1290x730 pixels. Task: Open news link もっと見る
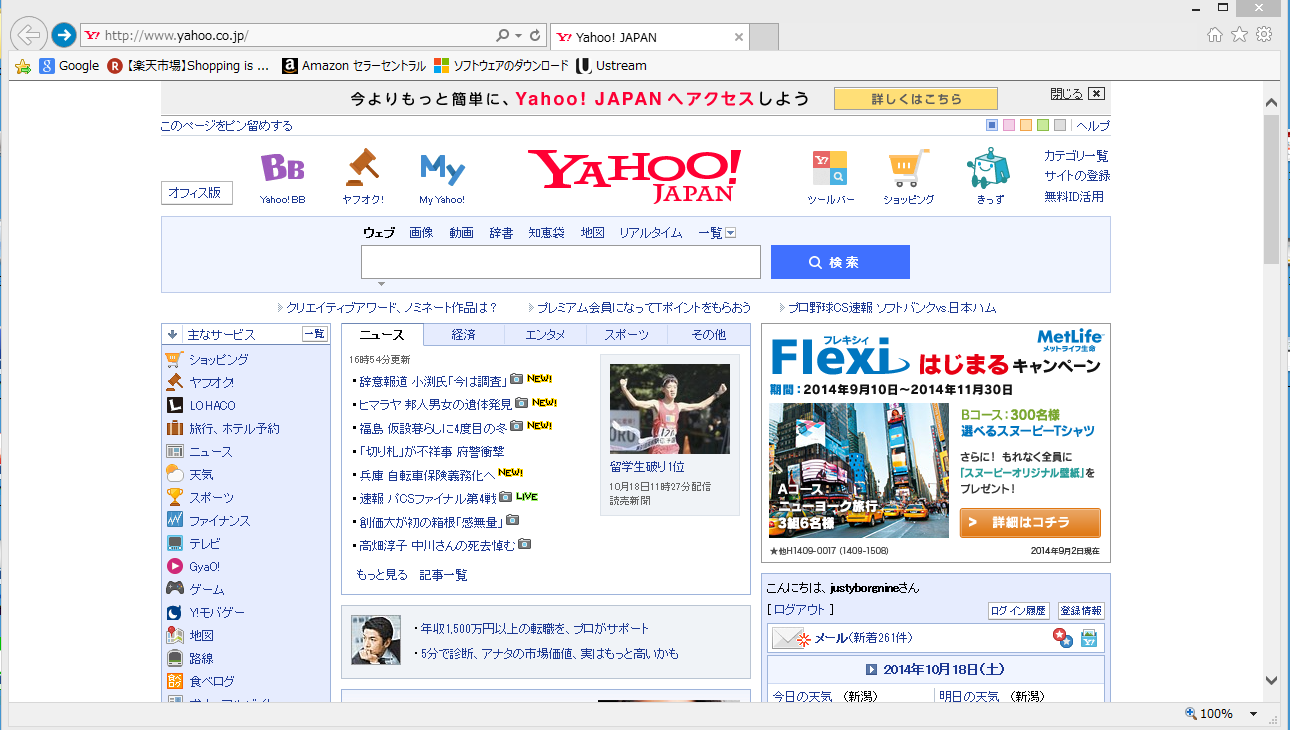[382, 575]
